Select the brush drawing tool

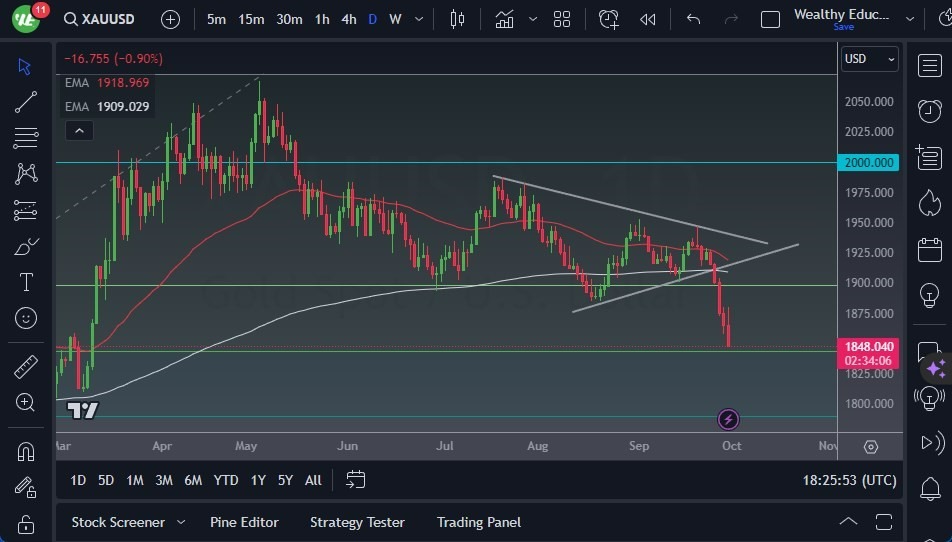(26, 246)
